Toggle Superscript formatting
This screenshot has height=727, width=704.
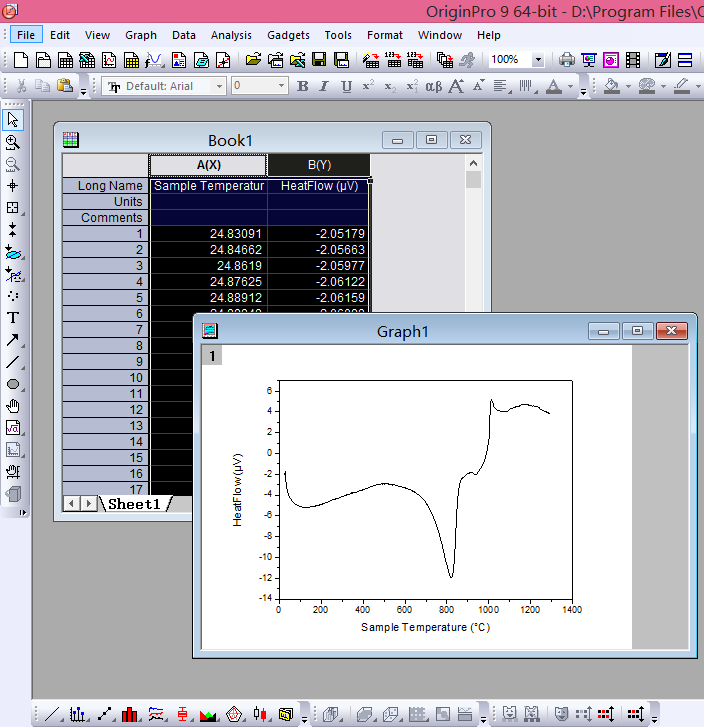368,86
